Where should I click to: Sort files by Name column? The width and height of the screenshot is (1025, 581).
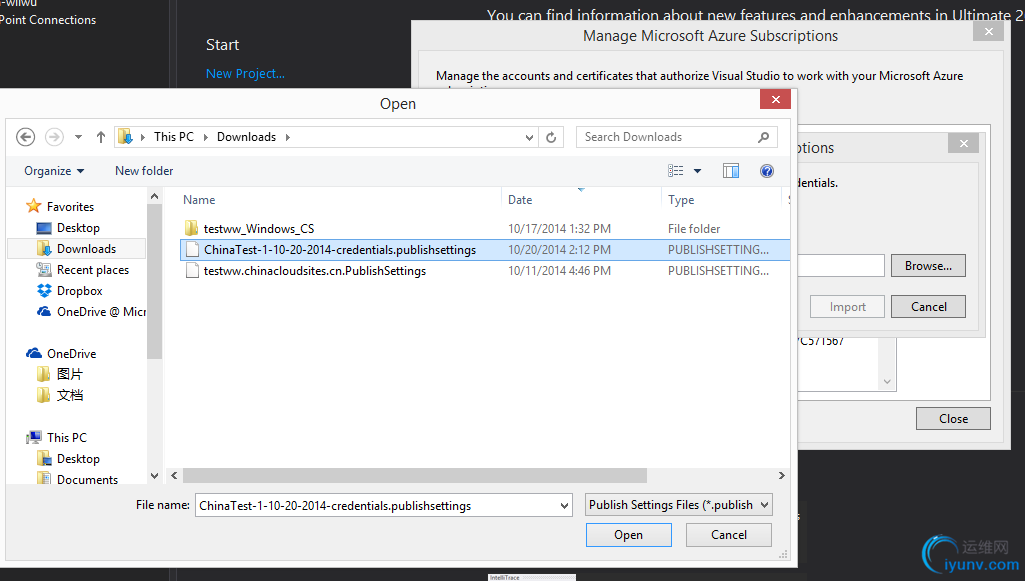click(x=199, y=200)
